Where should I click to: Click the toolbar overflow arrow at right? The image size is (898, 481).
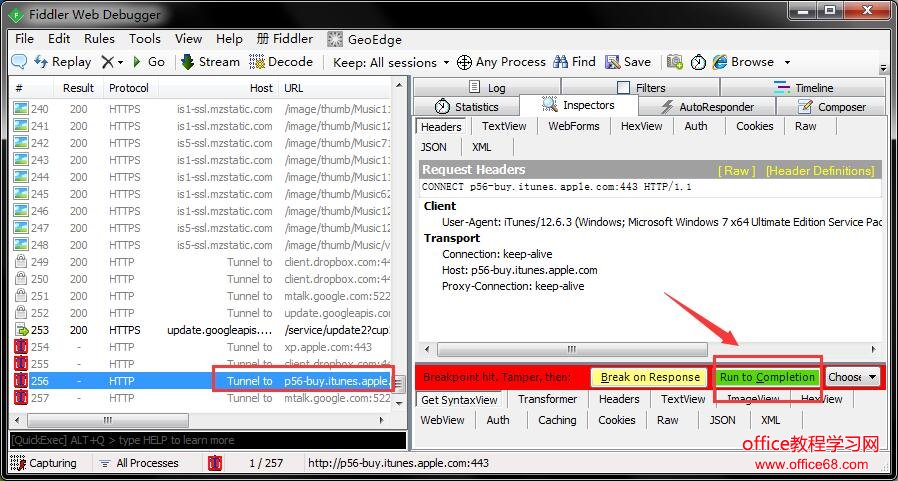tap(883, 68)
